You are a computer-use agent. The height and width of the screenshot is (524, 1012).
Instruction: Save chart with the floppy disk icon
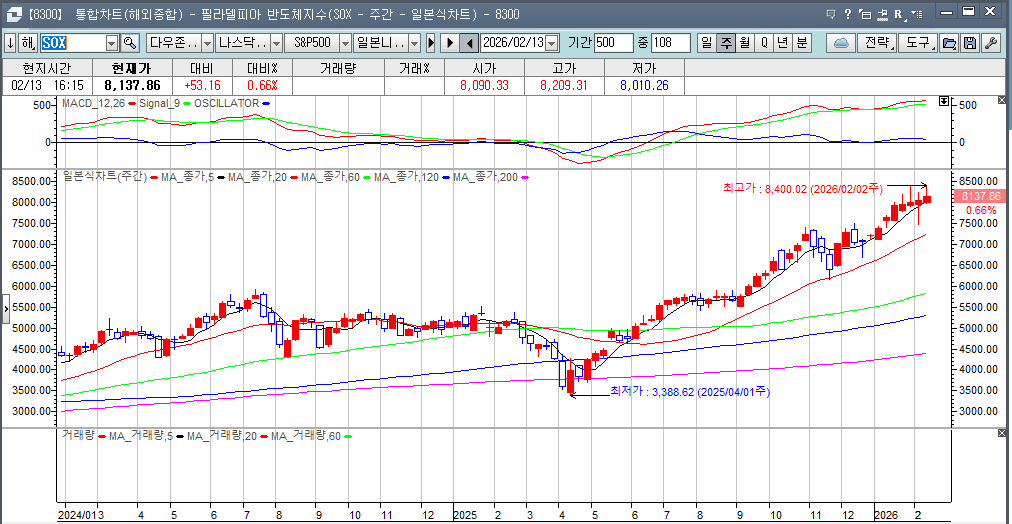click(969, 43)
